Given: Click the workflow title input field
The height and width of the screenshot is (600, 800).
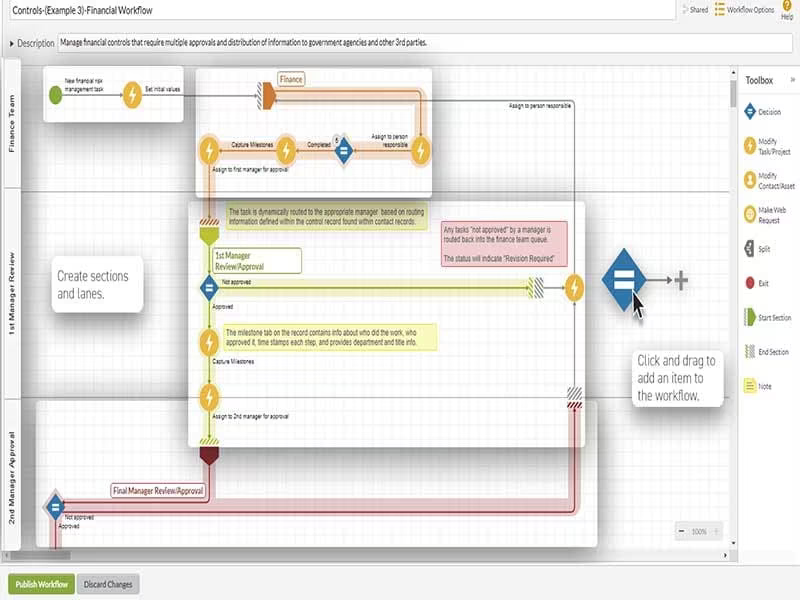Looking at the screenshot, I should [x=341, y=10].
